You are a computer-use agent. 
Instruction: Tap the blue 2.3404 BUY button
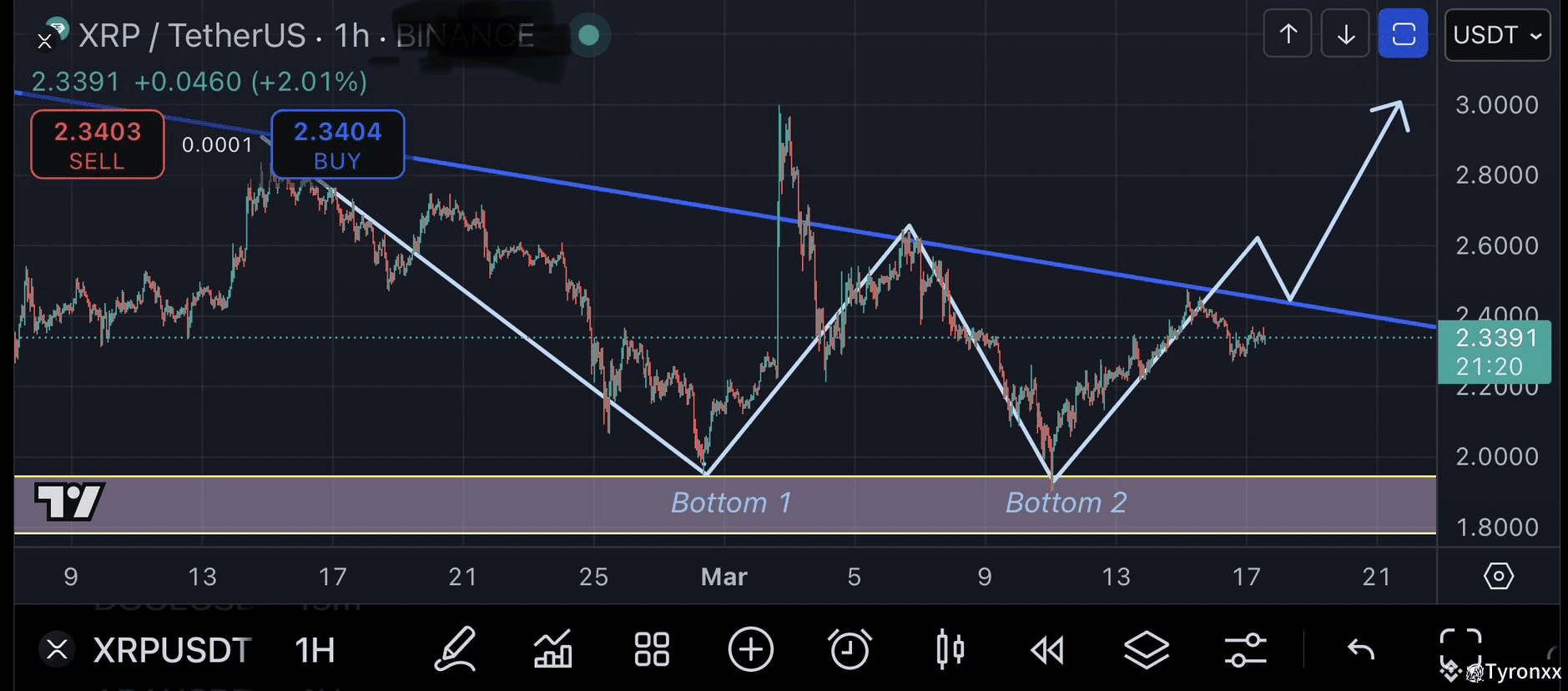pyautogui.click(x=338, y=144)
